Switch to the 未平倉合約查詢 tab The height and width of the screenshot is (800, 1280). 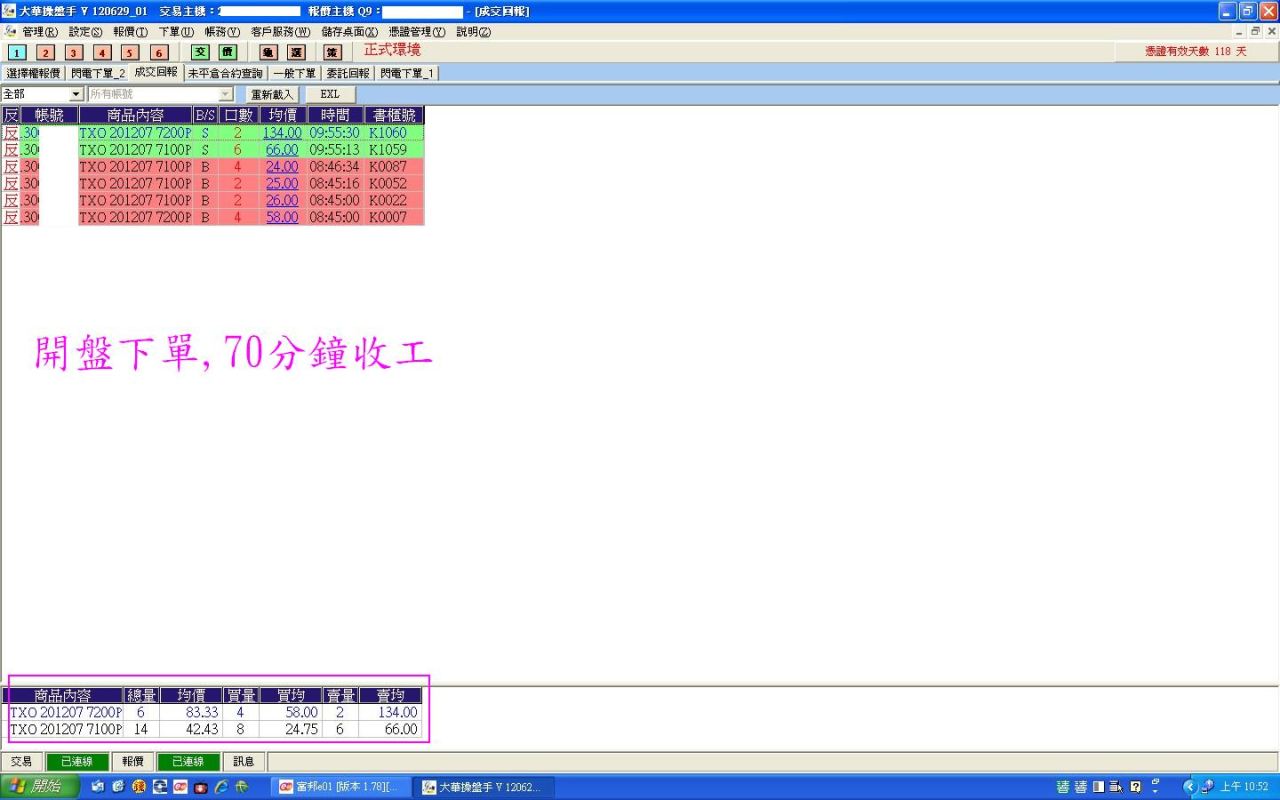click(x=225, y=73)
